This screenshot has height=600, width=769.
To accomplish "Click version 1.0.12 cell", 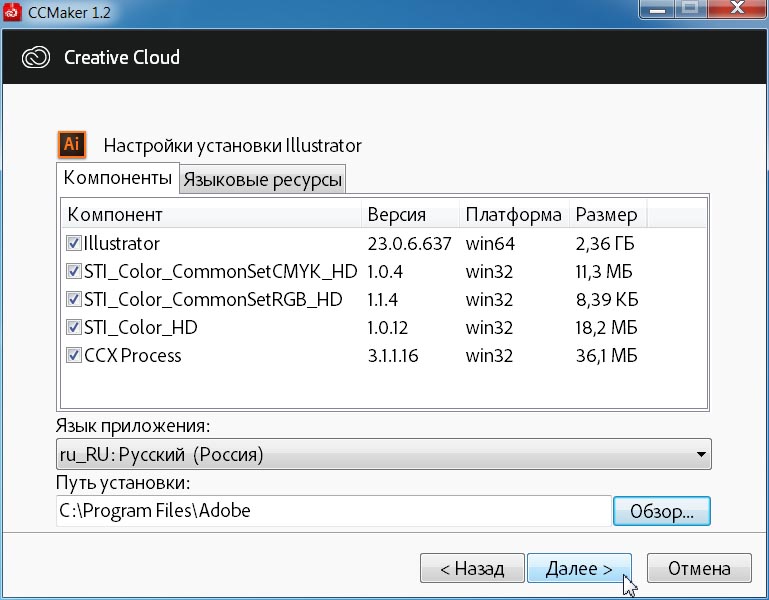I will click(x=387, y=327).
